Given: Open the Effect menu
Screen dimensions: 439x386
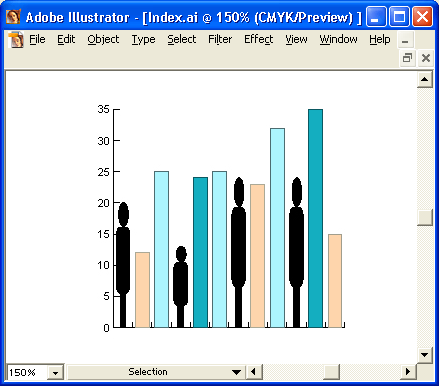Looking at the screenshot, I should point(259,39).
